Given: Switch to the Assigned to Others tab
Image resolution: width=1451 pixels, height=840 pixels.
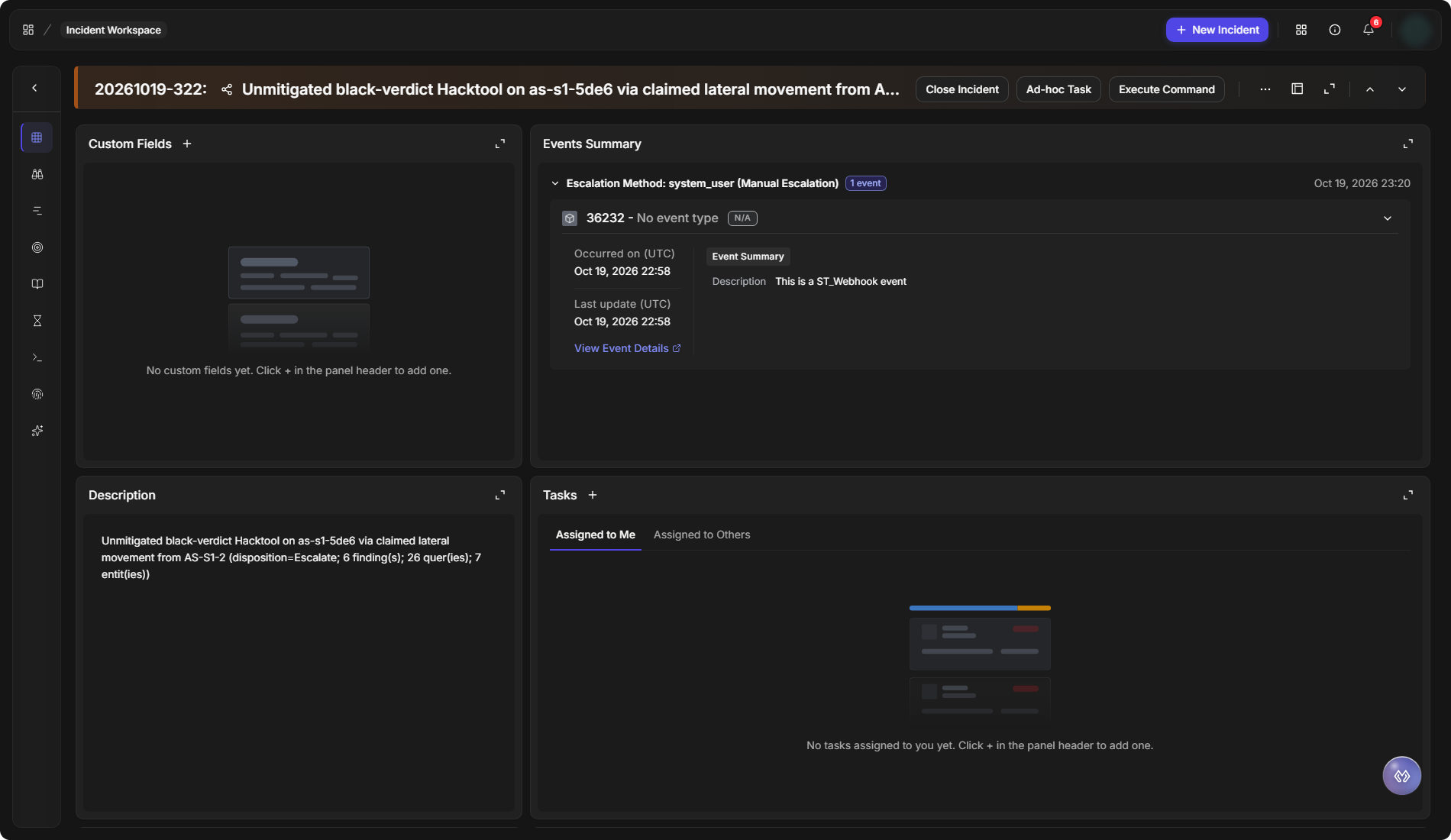Looking at the screenshot, I should (x=702, y=535).
